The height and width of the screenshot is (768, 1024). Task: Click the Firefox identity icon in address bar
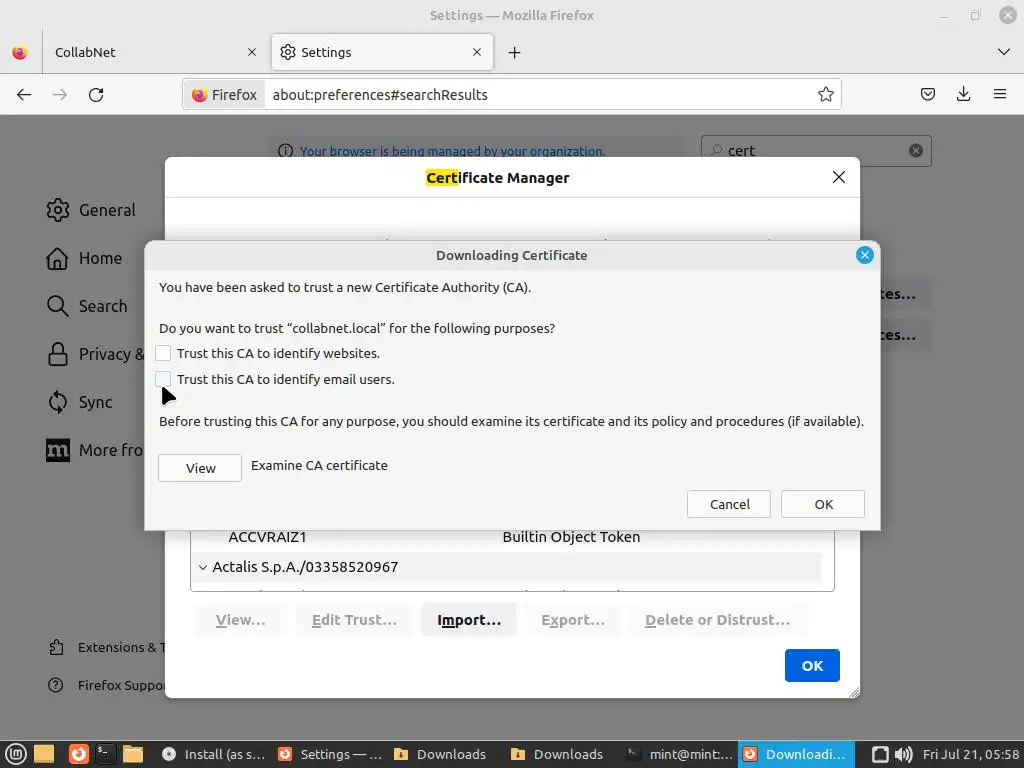[224, 95]
